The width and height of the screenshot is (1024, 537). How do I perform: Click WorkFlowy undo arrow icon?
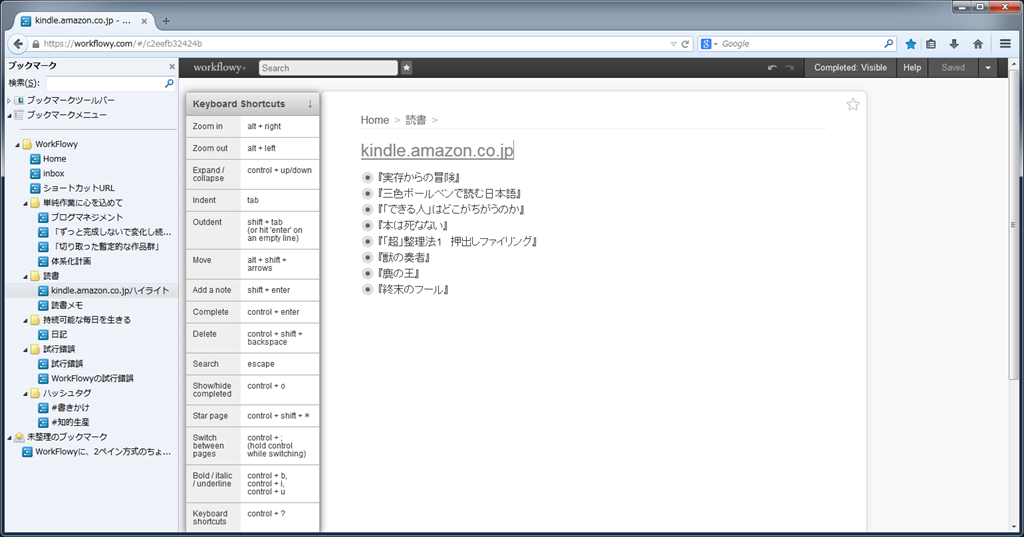click(773, 67)
